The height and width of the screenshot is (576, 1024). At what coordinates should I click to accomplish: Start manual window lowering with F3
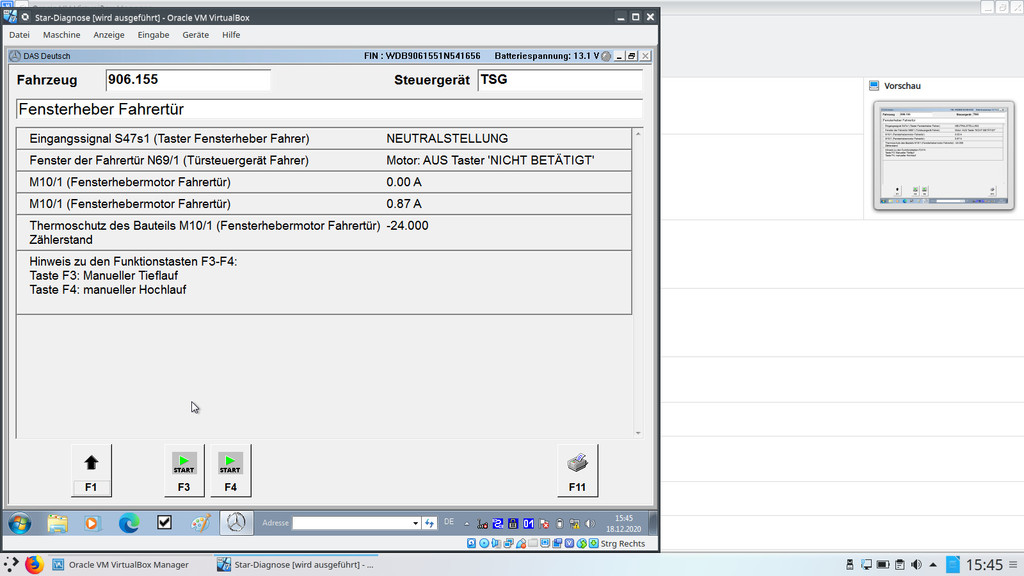pyautogui.click(x=184, y=471)
